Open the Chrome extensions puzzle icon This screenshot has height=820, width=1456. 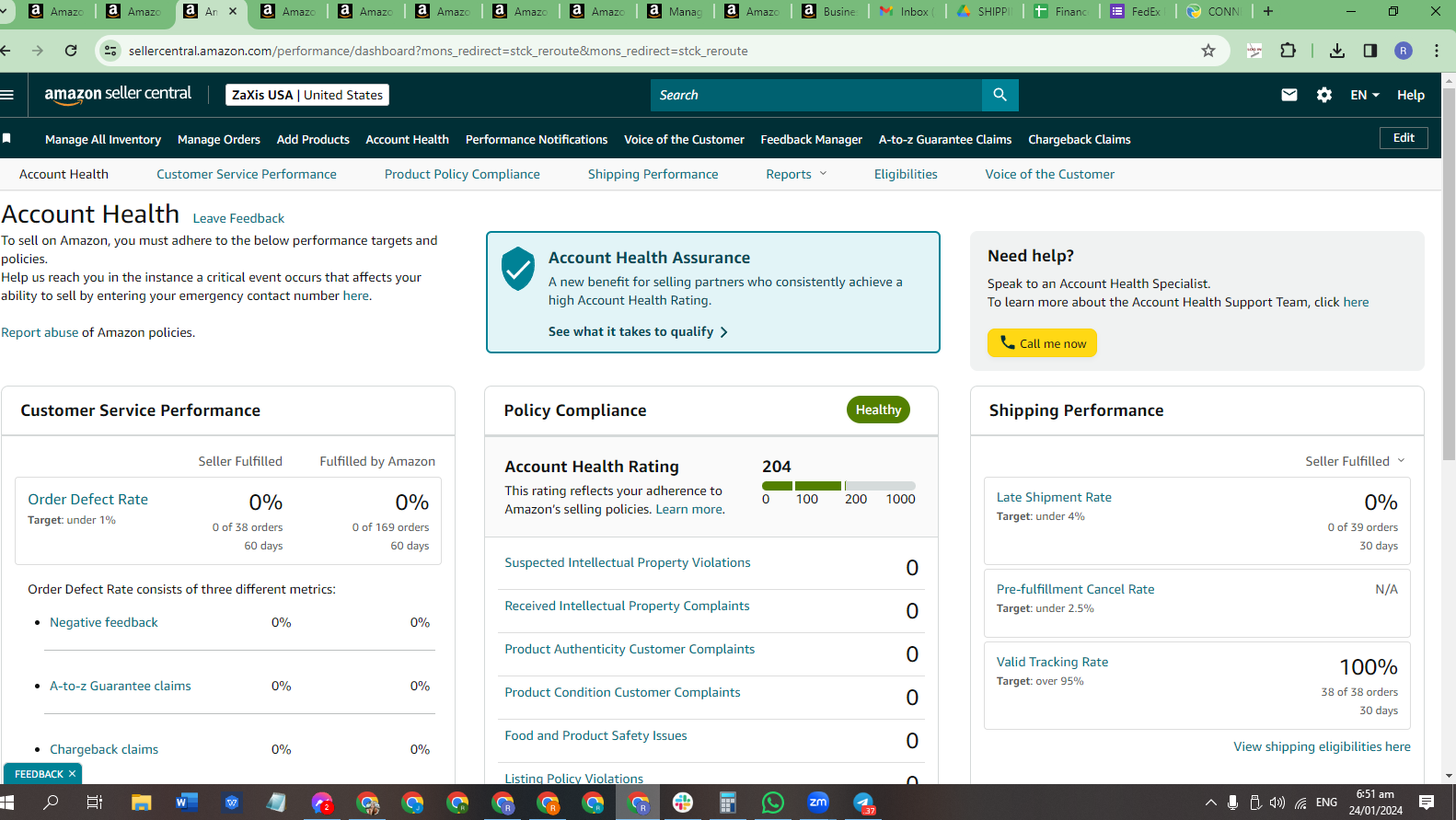(x=1288, y=51)
